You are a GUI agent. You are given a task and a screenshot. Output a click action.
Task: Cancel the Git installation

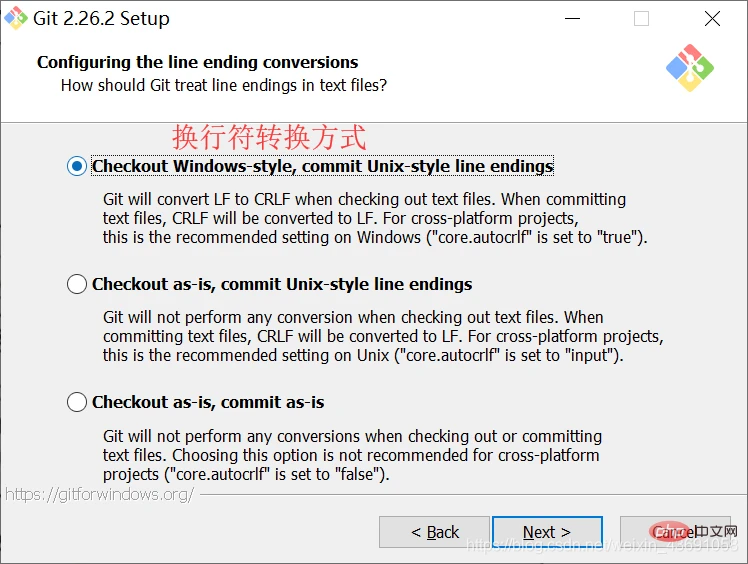click(675, 532)
